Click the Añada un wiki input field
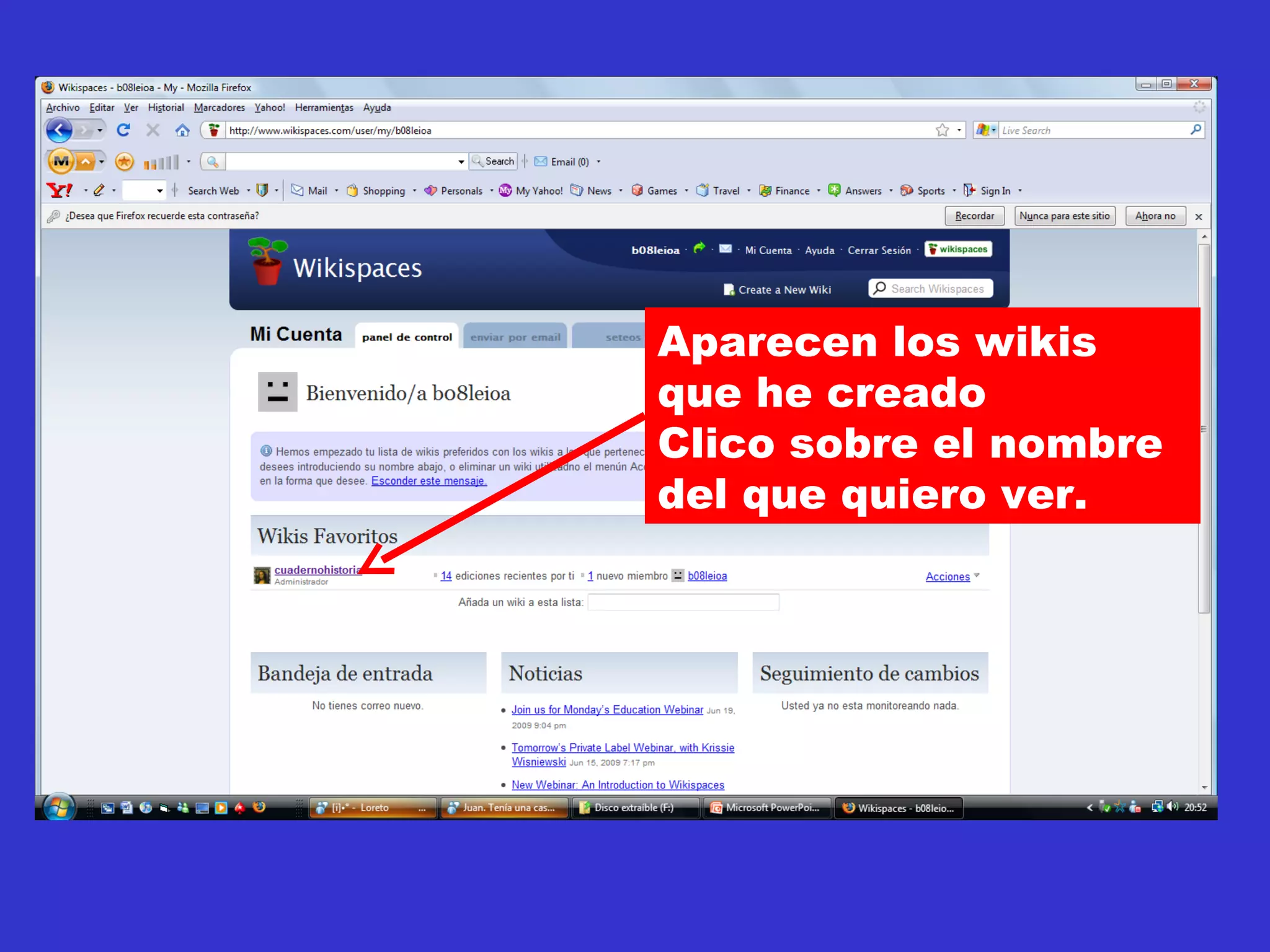The image size is (1270, 952). tap(683, 602)
